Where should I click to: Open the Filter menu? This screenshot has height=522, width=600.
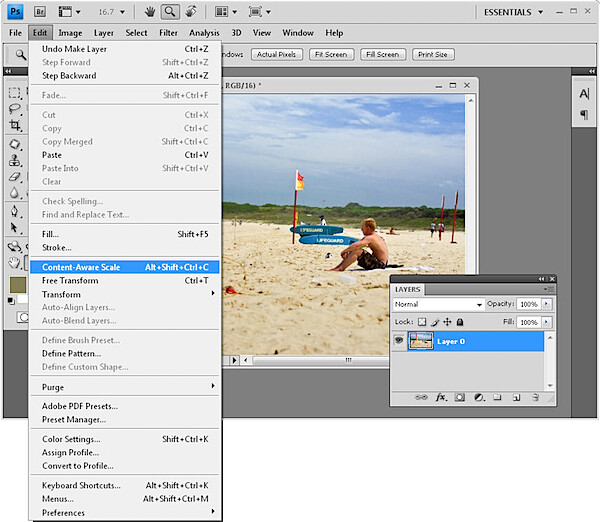click(x=168, y=33)
